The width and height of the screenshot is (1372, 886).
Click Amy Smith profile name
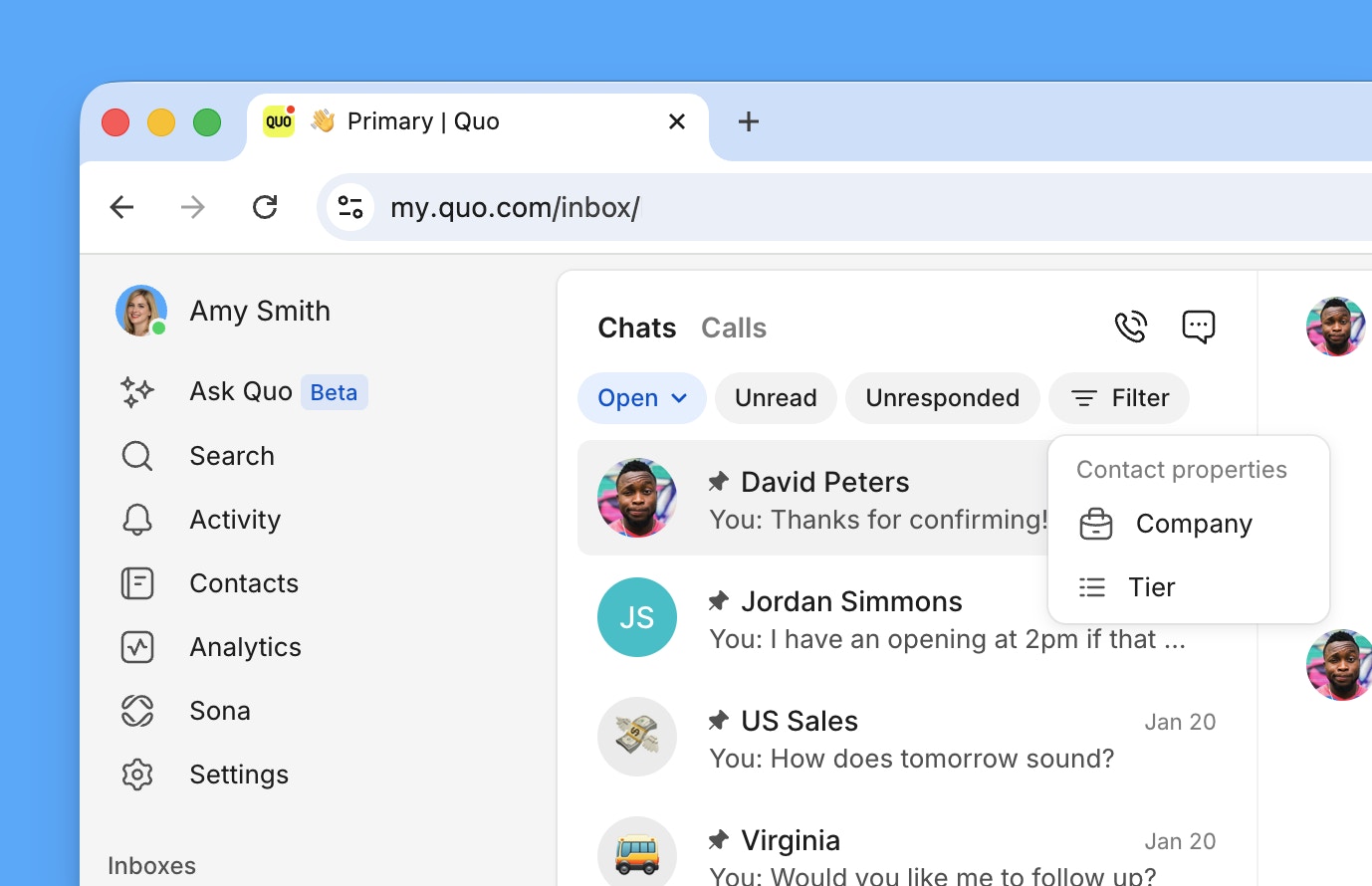pos(260,311)
